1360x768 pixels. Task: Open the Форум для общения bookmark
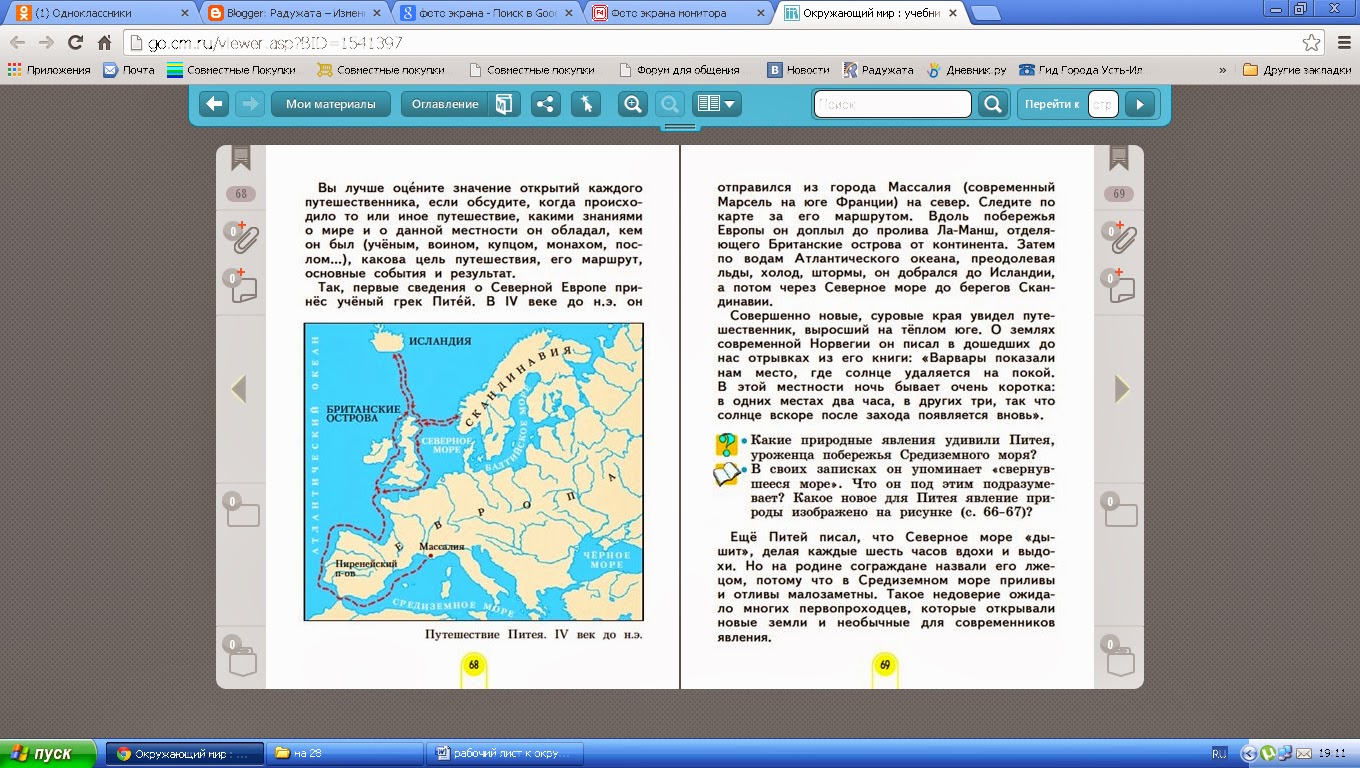(679, 70)
